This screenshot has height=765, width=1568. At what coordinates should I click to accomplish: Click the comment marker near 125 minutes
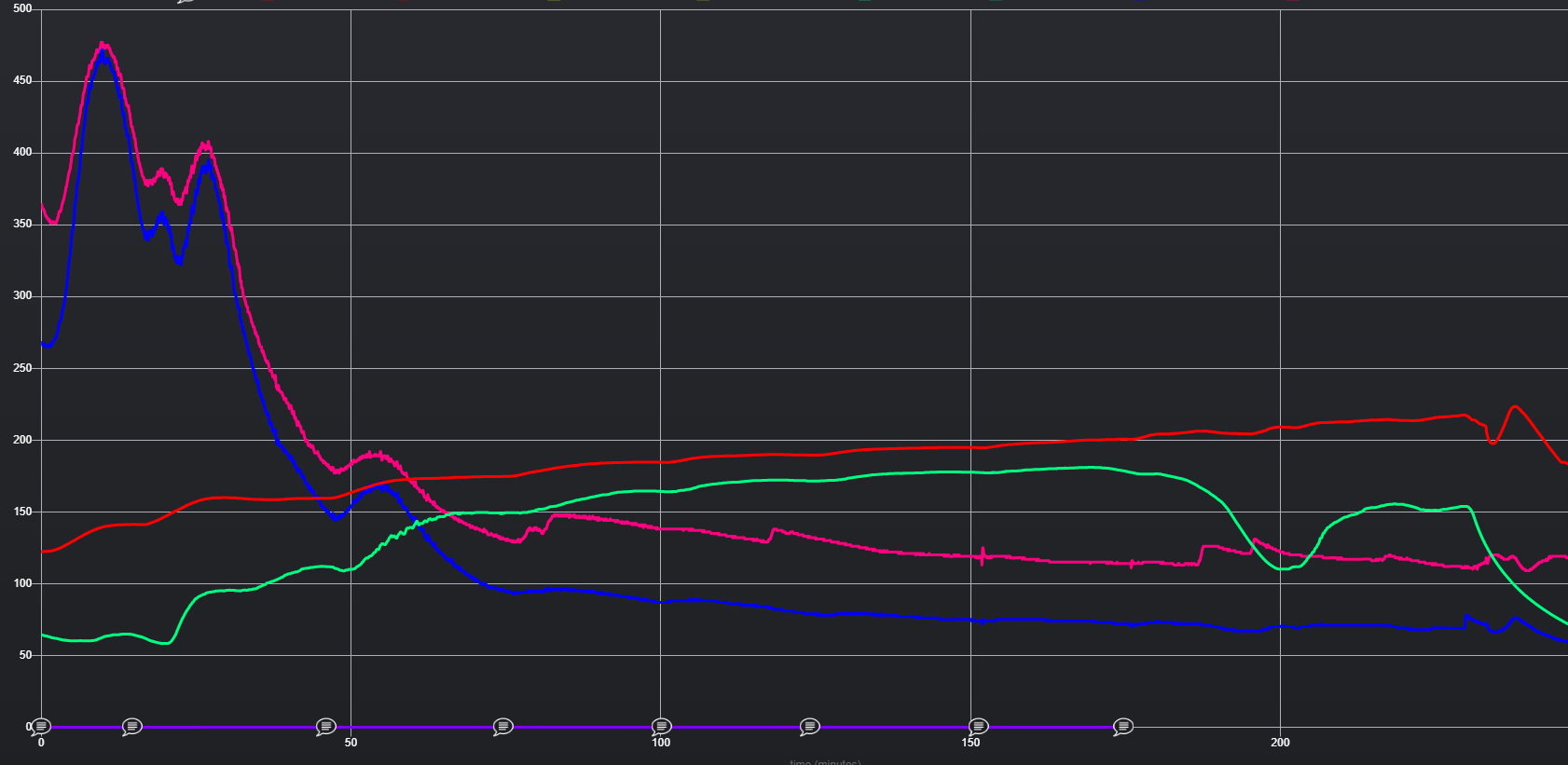tap(810, 726)
